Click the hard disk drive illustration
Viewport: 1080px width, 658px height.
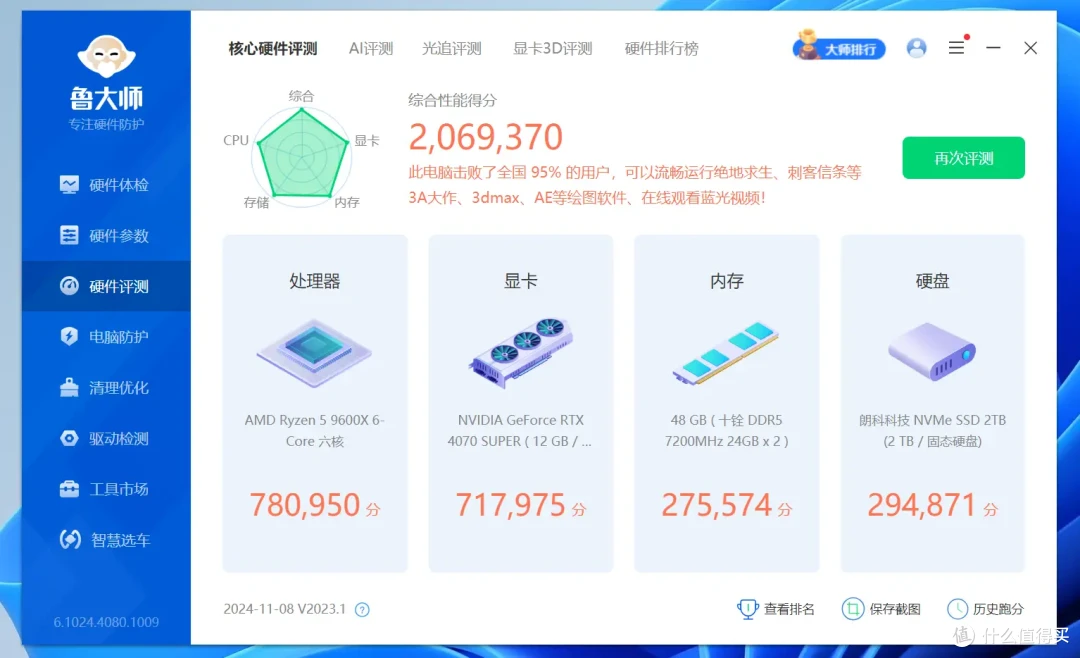(x=932, y=351)
